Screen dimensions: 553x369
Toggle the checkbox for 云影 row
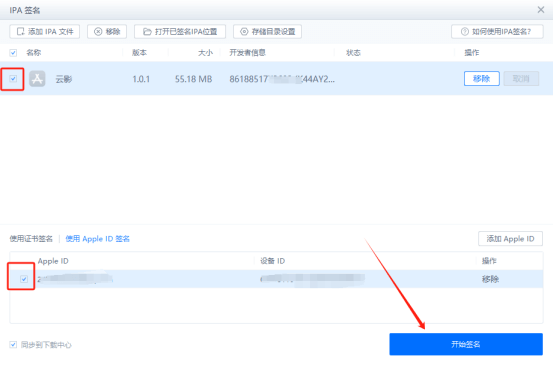click(x=13, y=79)
